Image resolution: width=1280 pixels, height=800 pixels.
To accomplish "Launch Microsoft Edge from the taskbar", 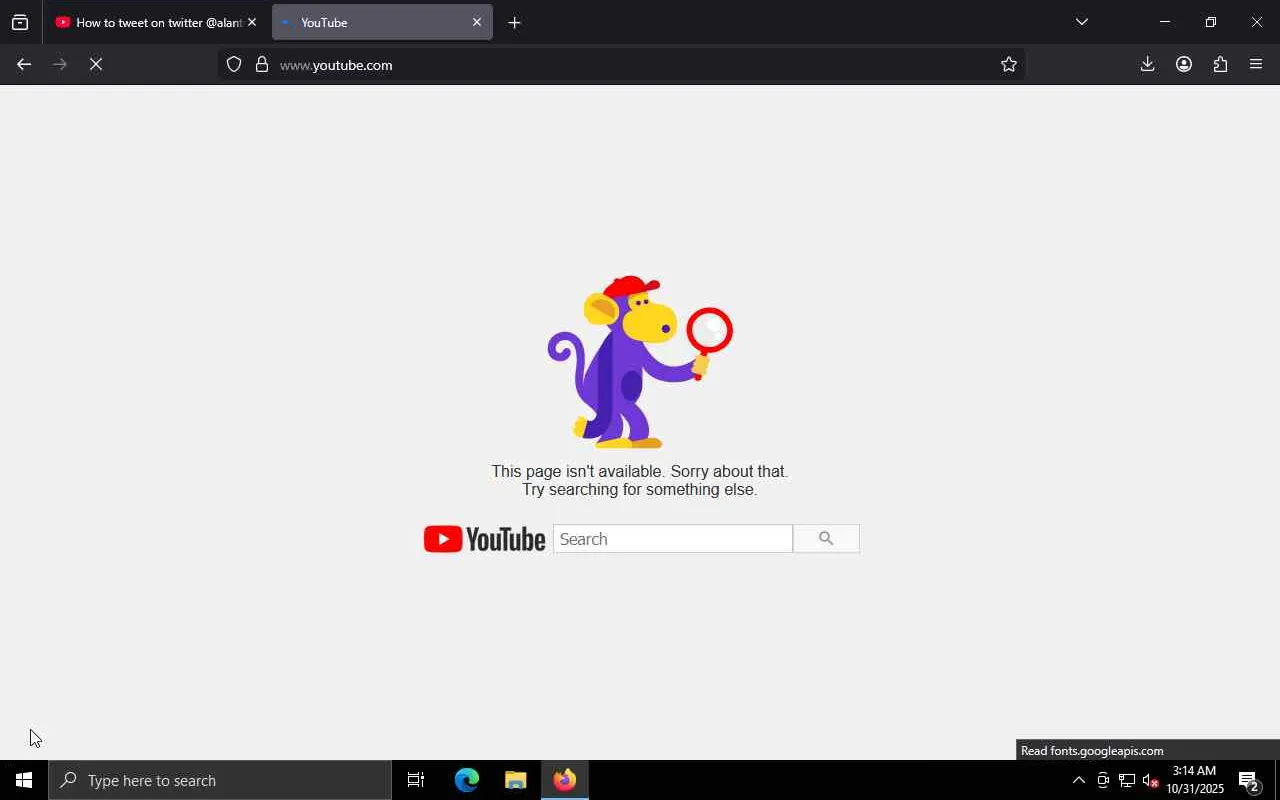I will click(467, 780).
